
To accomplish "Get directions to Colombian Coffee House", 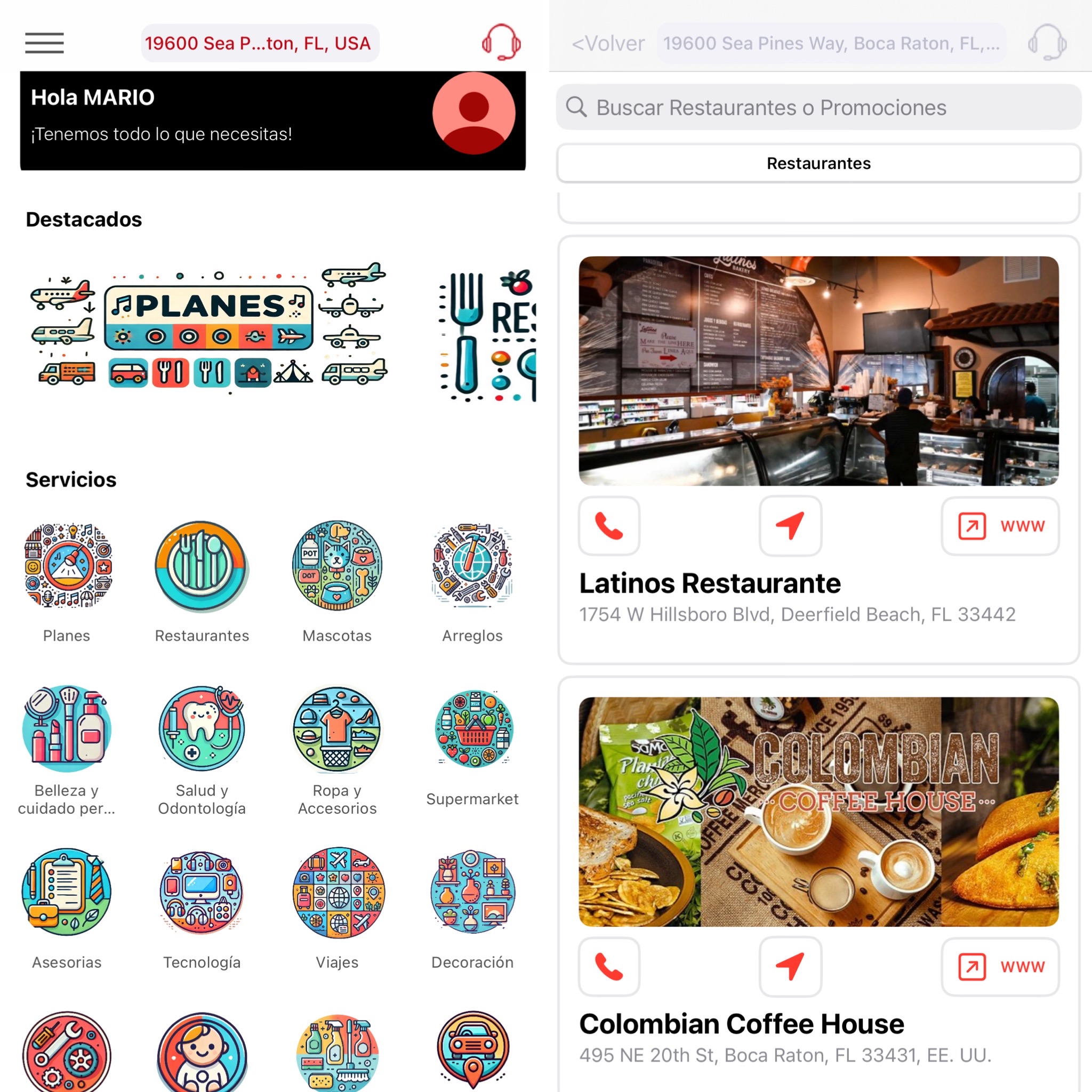I will click(x=790, y=967).
